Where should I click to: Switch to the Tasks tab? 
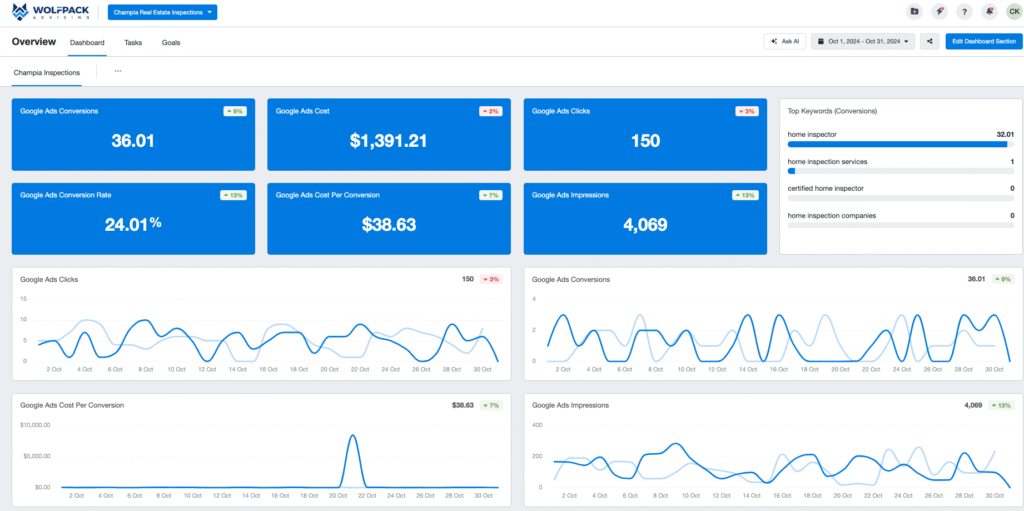(133, 42)
